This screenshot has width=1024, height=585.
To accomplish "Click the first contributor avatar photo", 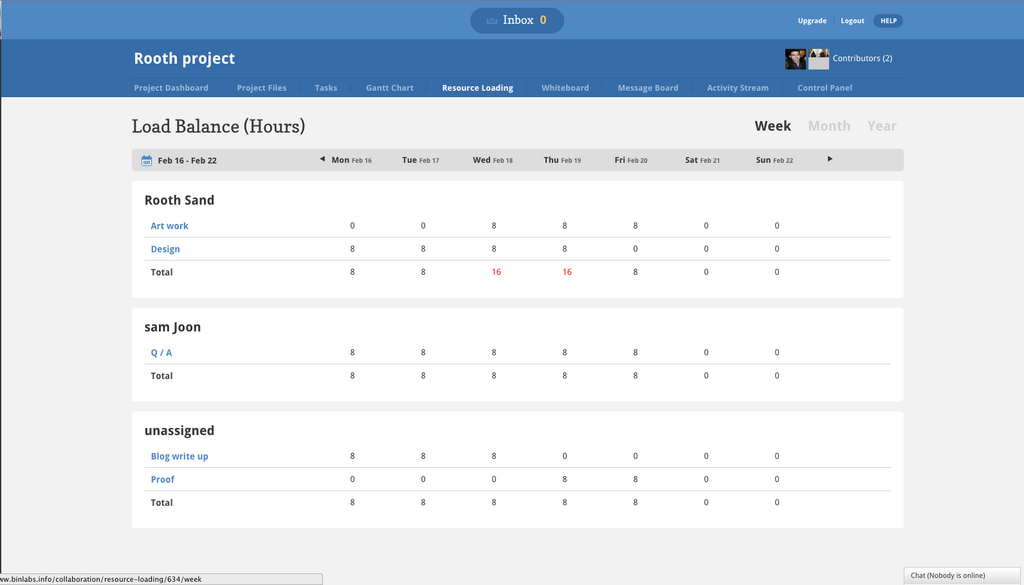I will click(x=795, y=59).
